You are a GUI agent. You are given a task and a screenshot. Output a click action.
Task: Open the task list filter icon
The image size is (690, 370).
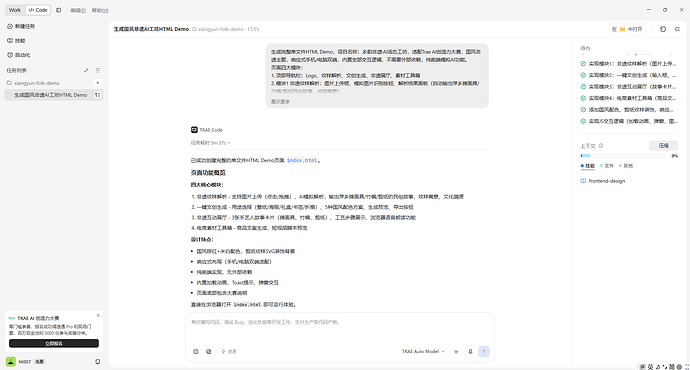pyautogui.click(x=98, y=70)
